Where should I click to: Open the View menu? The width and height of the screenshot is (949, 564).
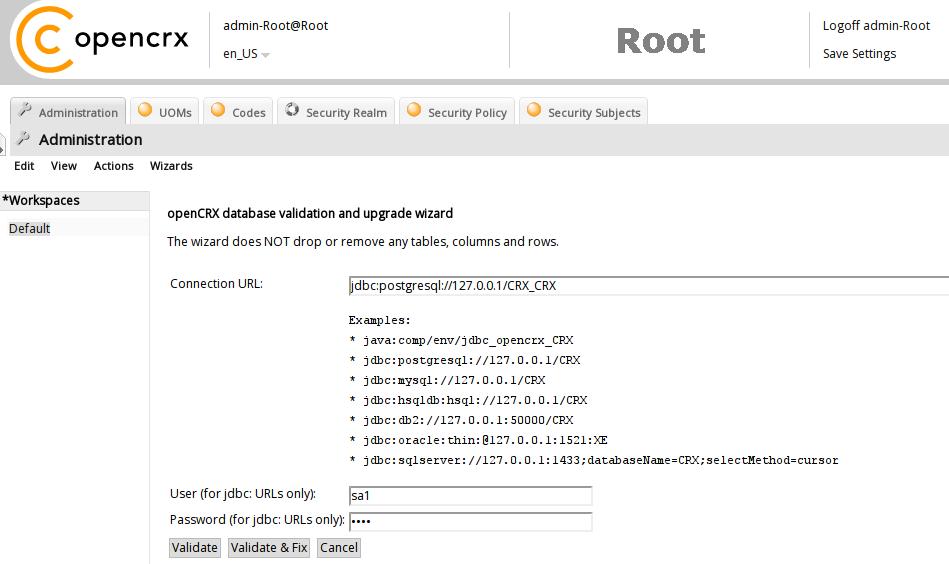64,166
